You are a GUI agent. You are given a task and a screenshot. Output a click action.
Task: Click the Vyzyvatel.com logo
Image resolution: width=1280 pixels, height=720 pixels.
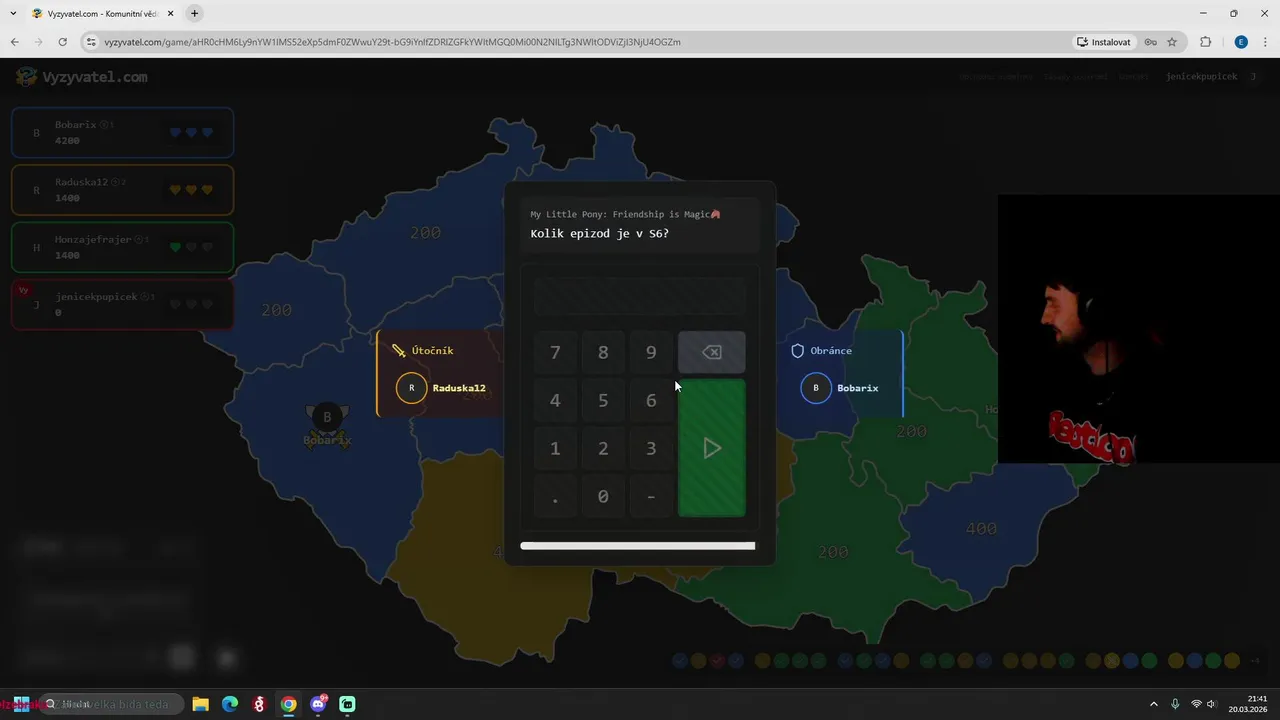[x=82, y=77]
